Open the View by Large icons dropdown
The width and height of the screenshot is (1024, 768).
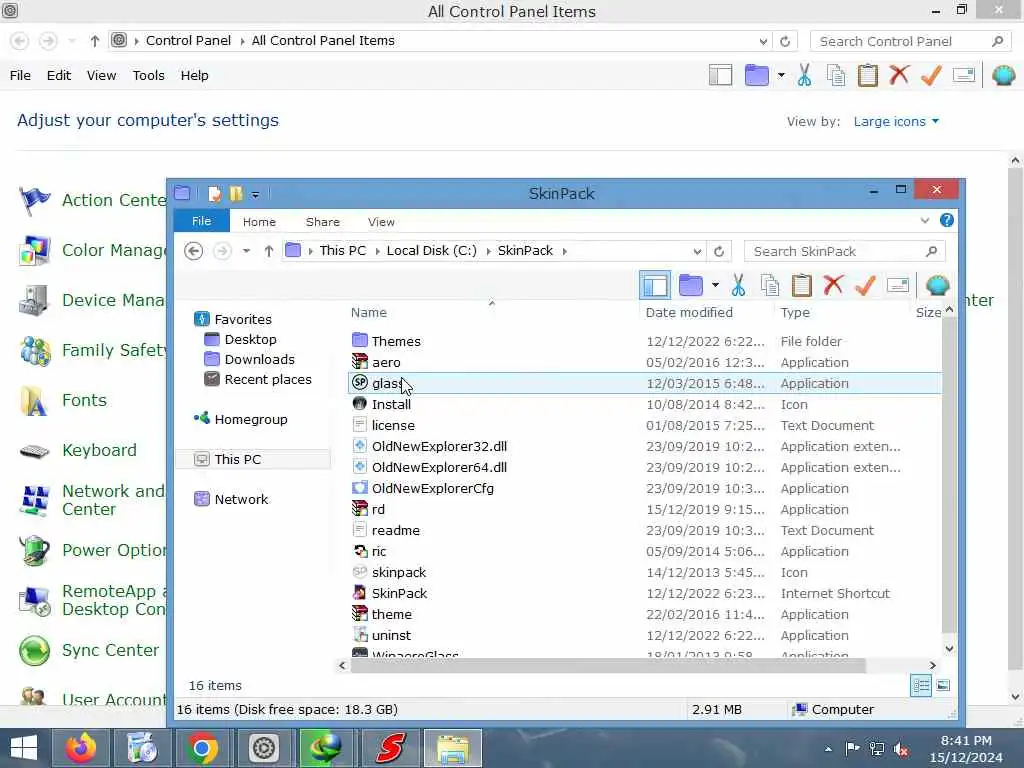tap(896, 121)
